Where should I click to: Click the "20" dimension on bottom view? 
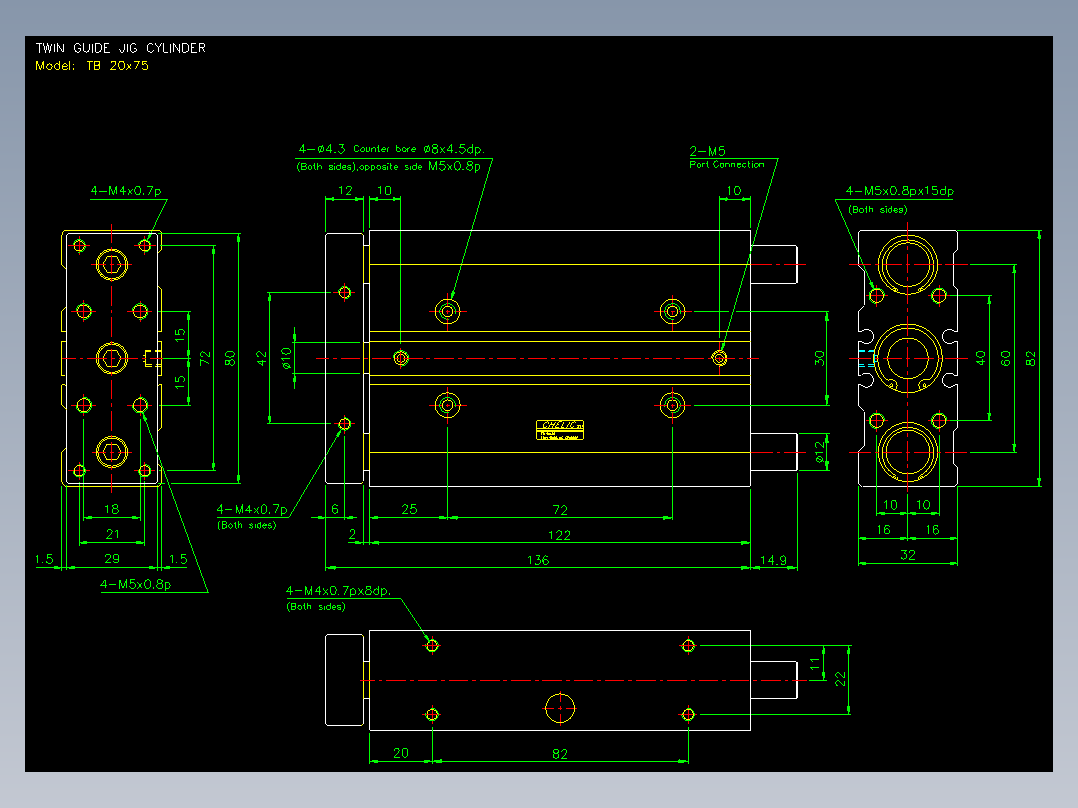(x=401, y=754)
